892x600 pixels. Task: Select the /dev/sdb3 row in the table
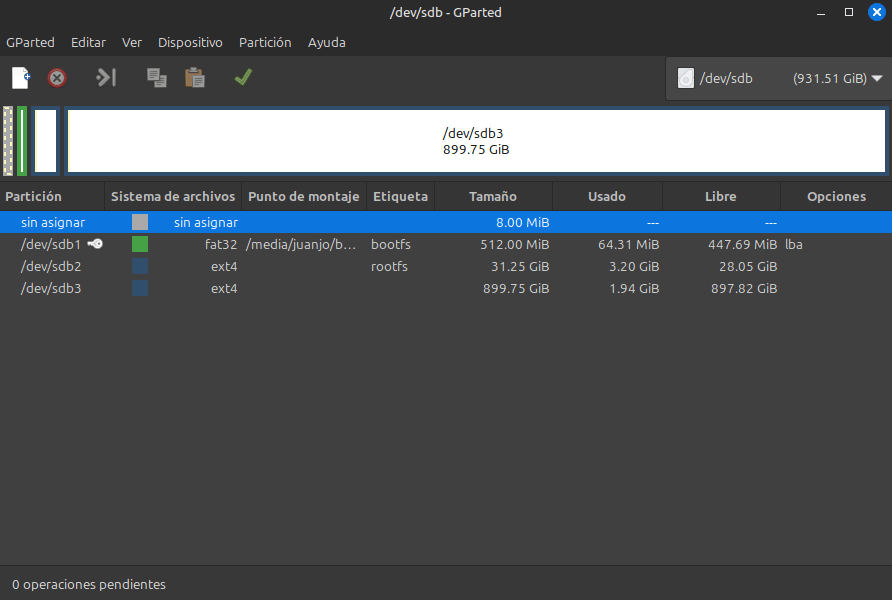446,289
